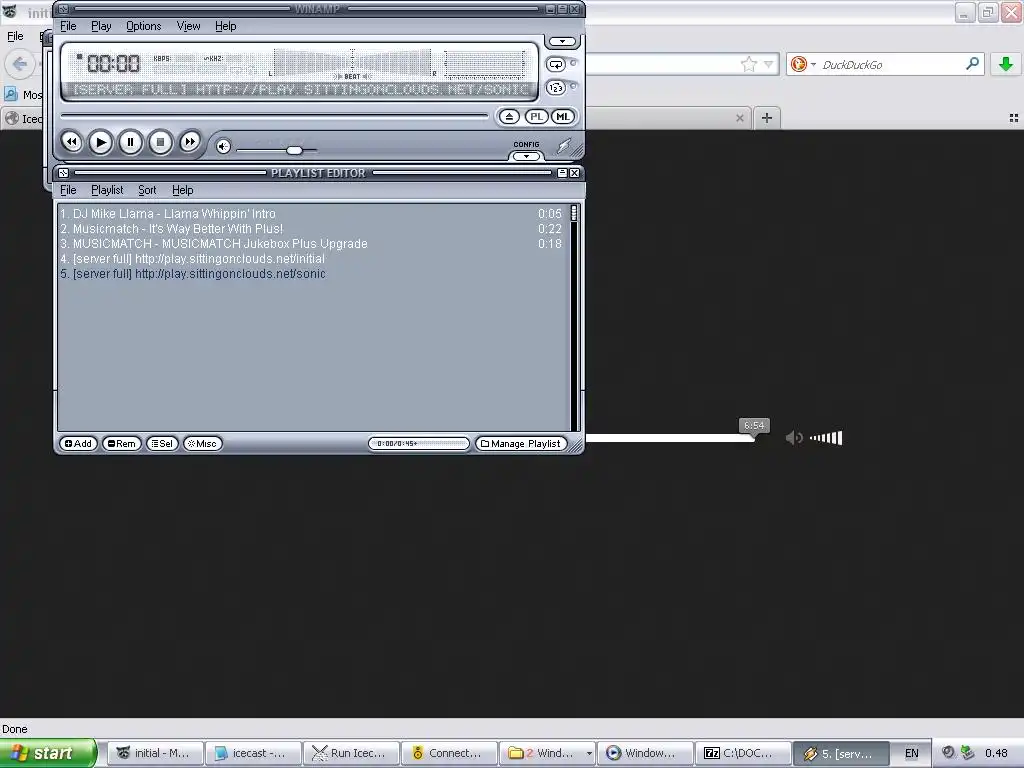Stop playback in Winamp
Viewport: 1024px width, 768px height.
[x=160, y=142]
